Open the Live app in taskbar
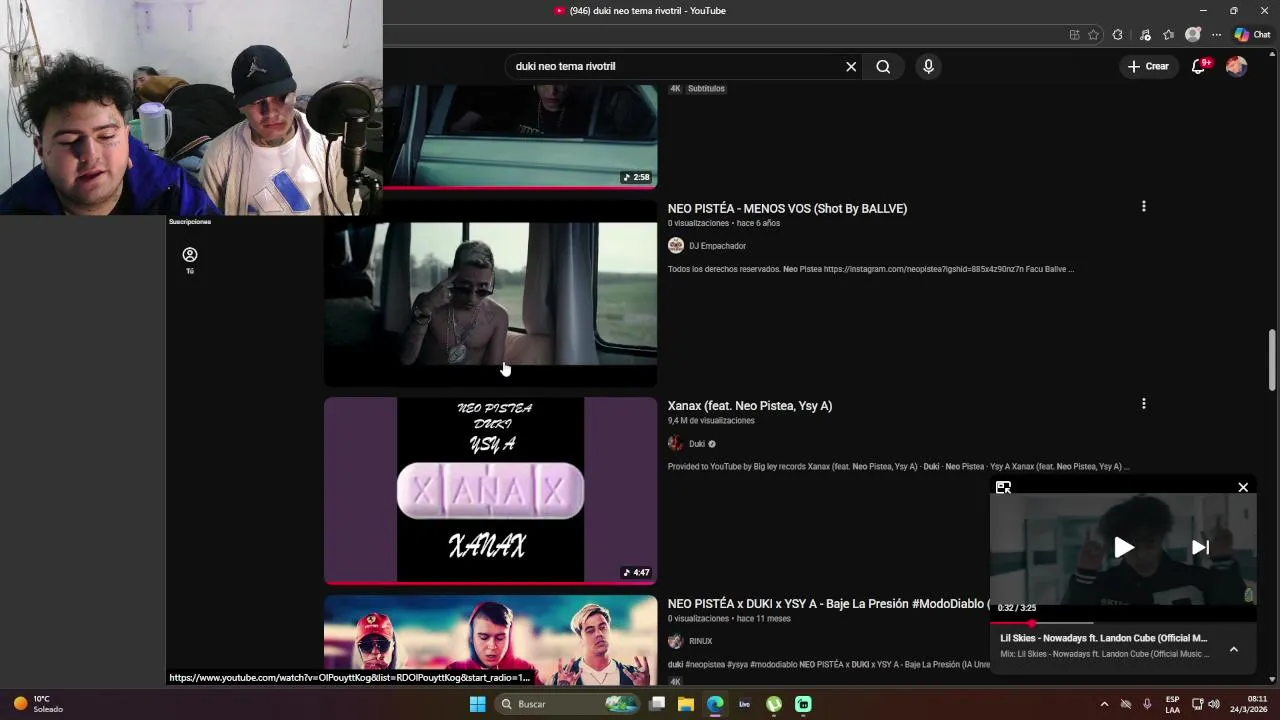This screenshot has width=1280, height=720. click(x=744, y=704)
